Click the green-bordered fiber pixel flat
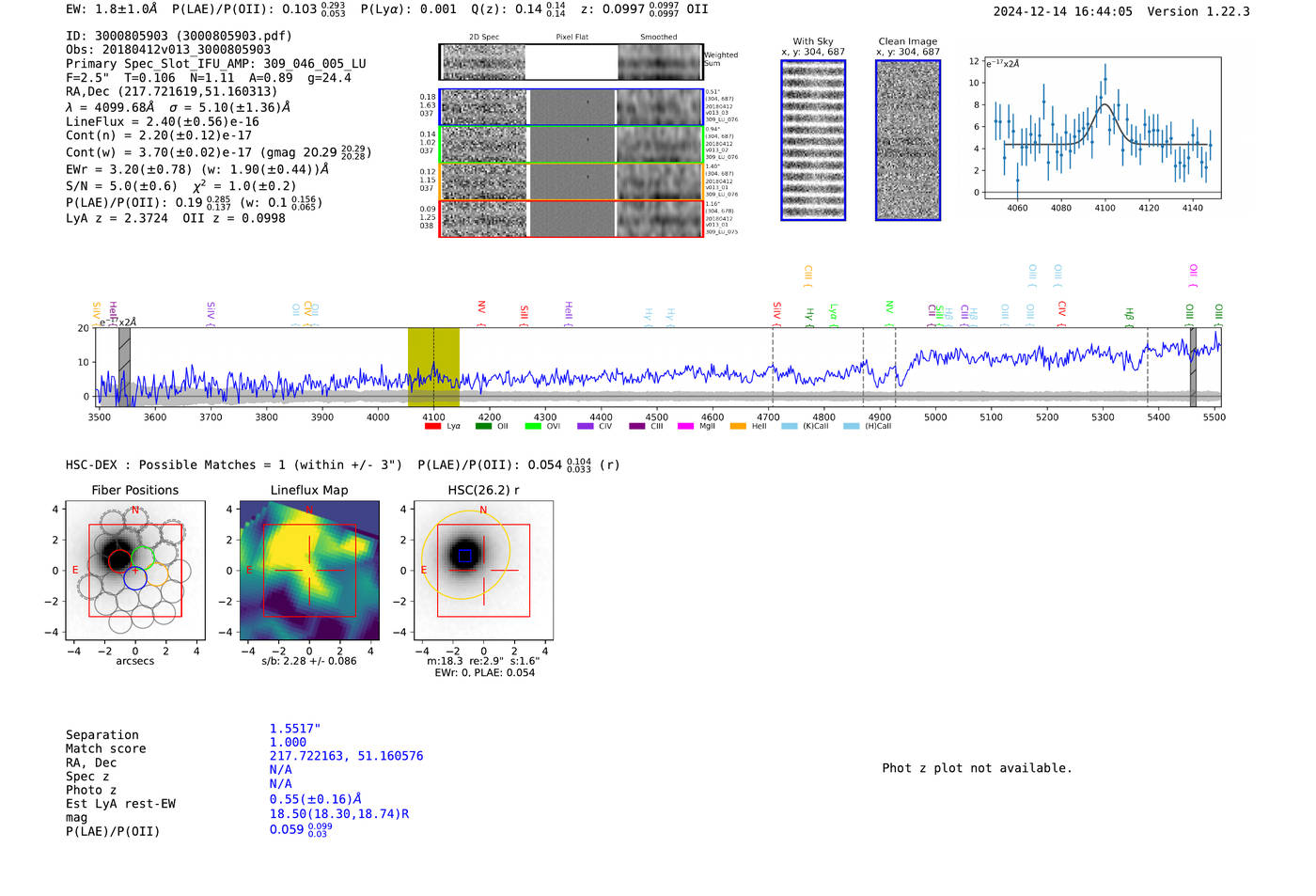The width and height of the screenshot is (1316, 896). click(572, 145)
